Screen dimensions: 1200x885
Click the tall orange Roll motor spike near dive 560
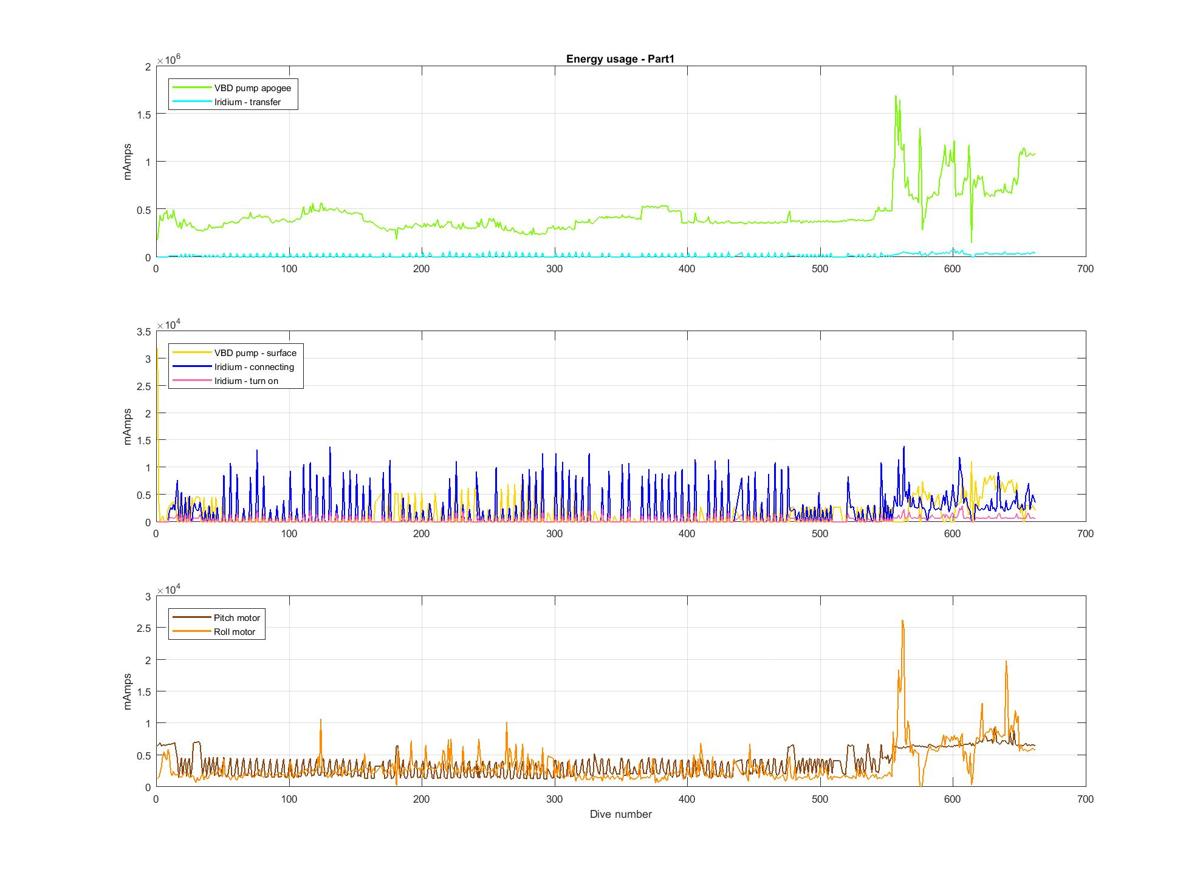pos(903,622)
